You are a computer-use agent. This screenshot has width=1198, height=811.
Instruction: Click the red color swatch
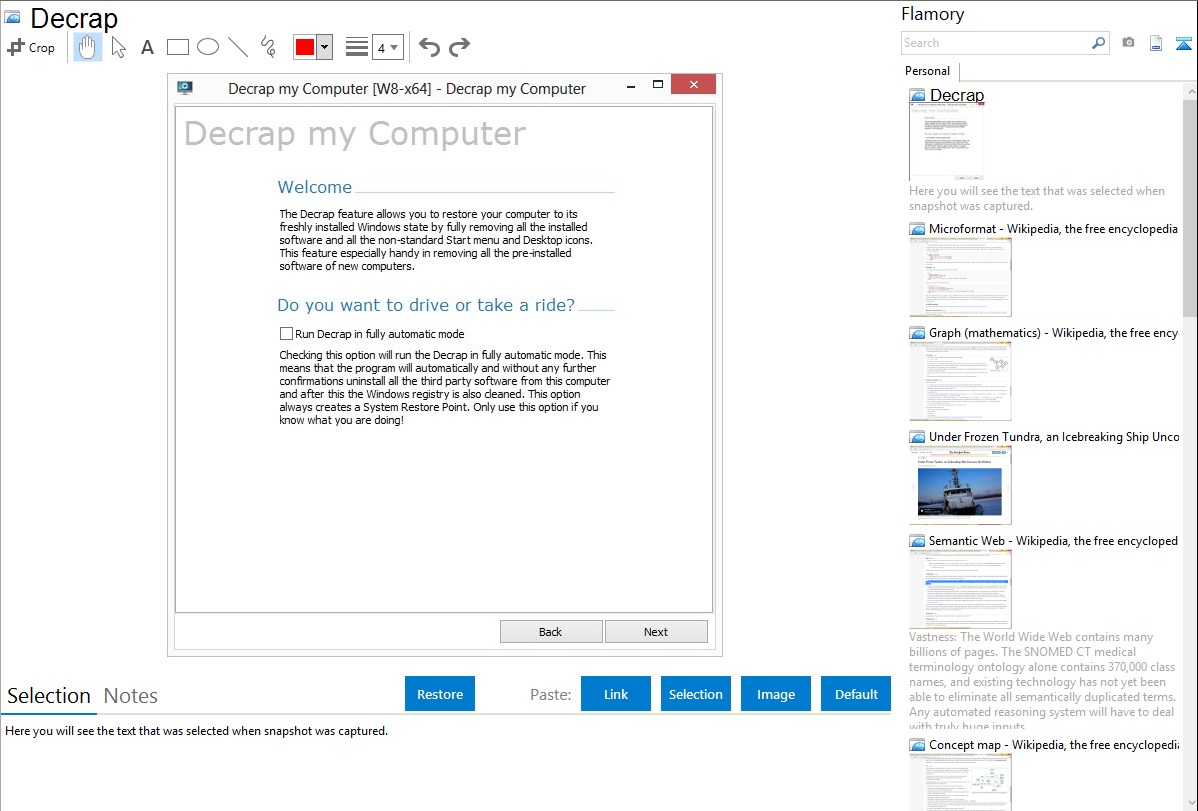coord(305,47)
